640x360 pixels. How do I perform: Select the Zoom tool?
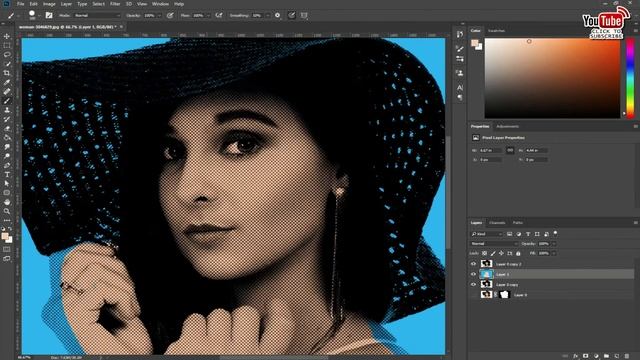(7, 211)
